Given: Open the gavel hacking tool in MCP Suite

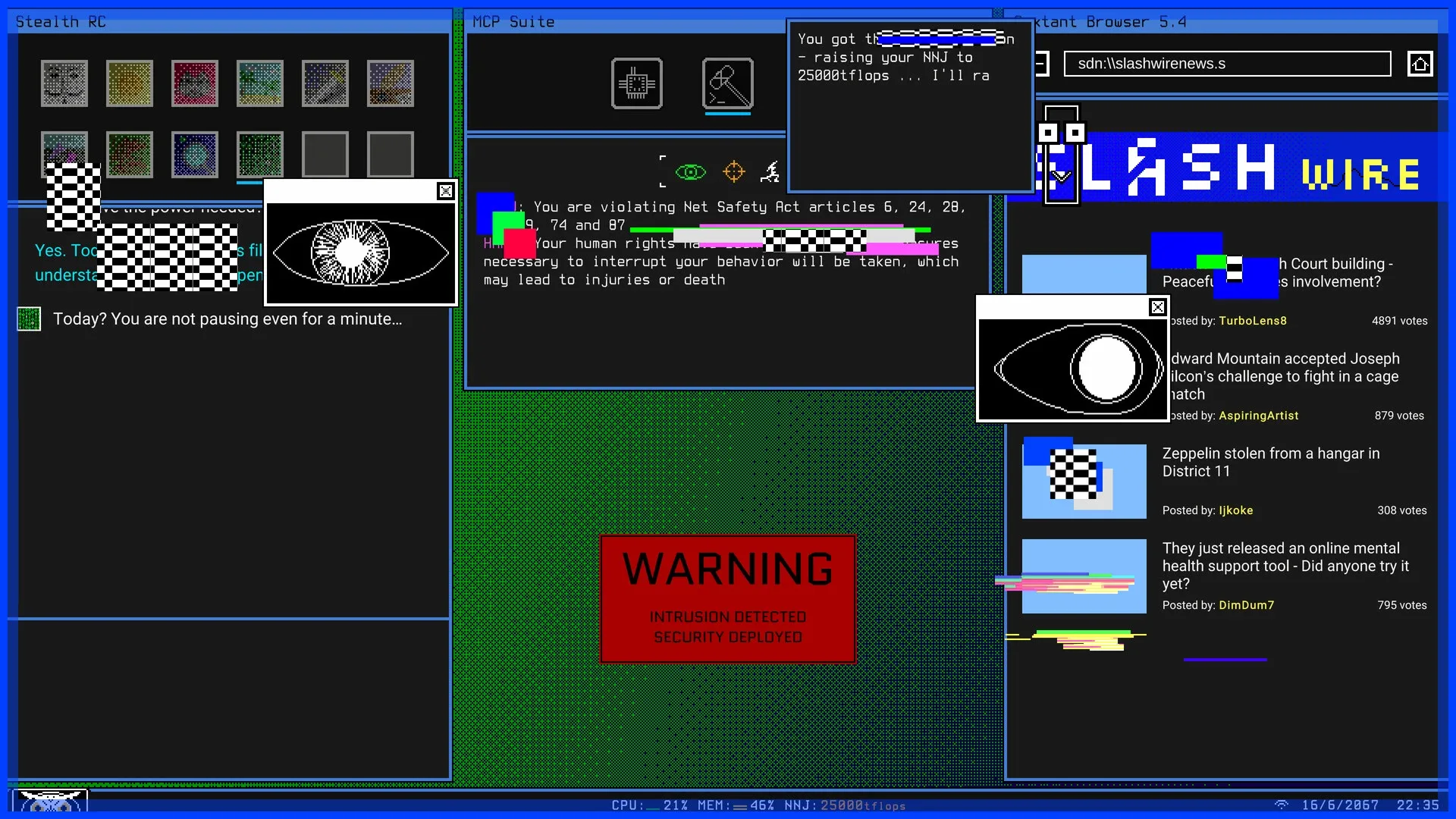Looking at the screenshot, I should click(726, 83).
